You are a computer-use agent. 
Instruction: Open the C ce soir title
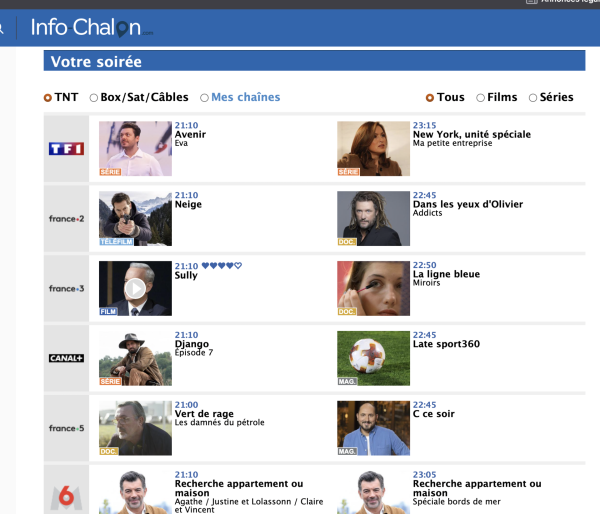(x=434, y=414)
